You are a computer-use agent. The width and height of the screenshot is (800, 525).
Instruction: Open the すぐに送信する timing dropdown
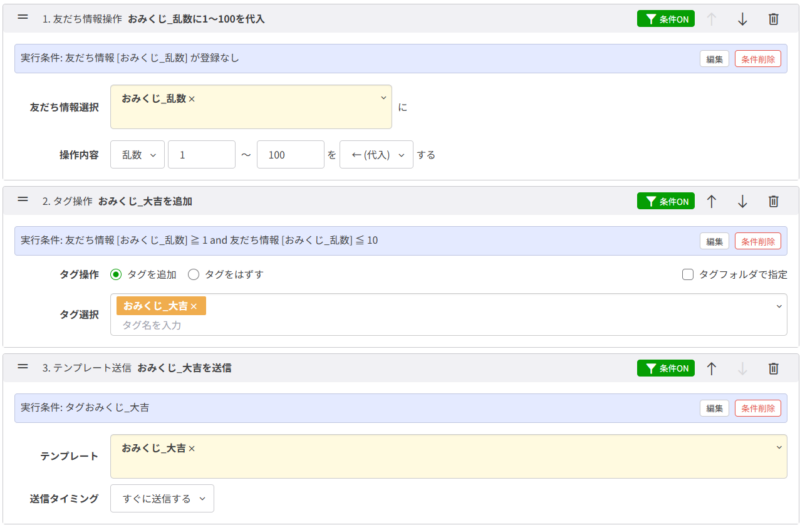coord(161,498)
